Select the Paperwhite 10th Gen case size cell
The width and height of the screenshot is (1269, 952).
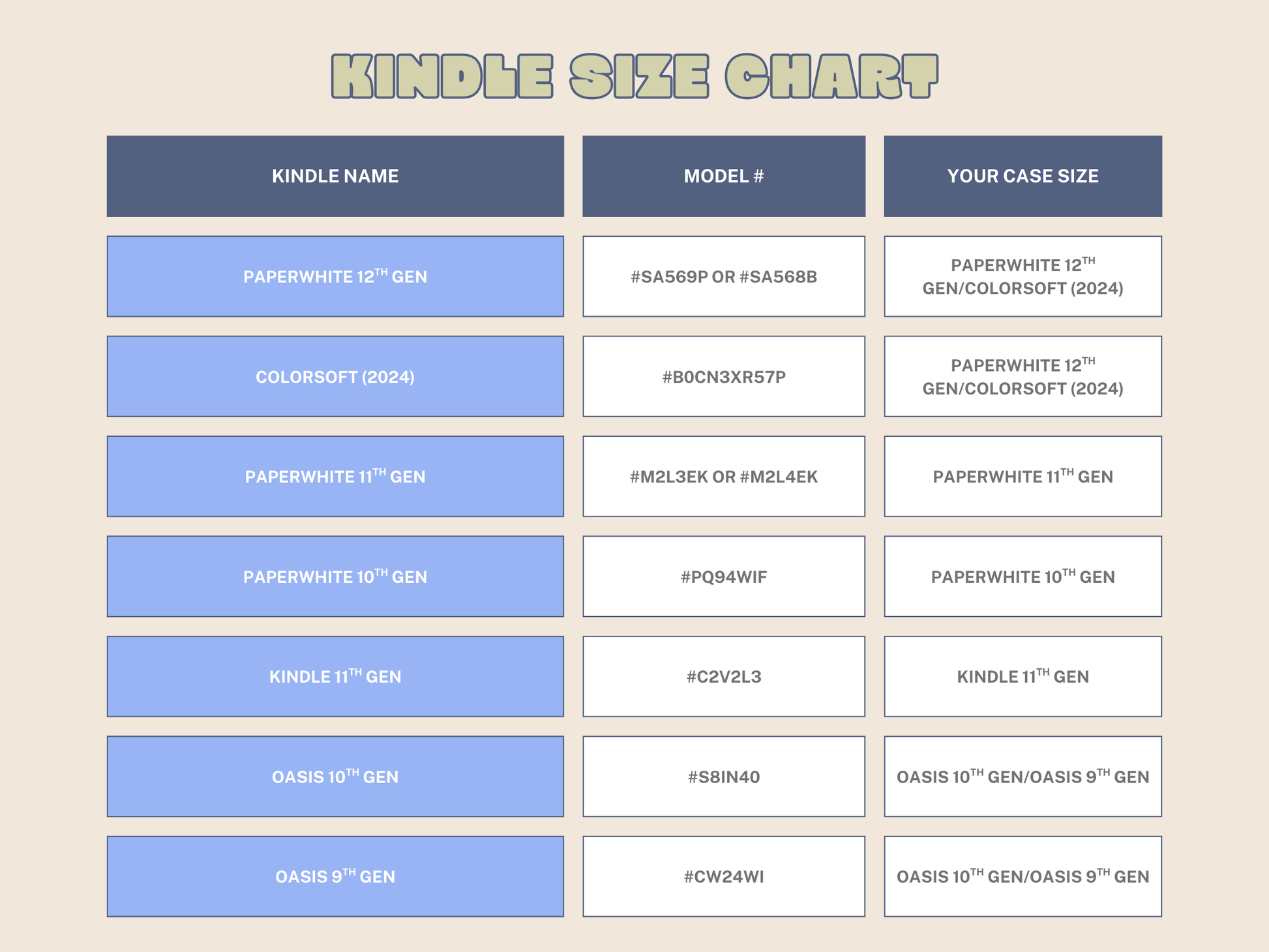(x=1023, y=576)
